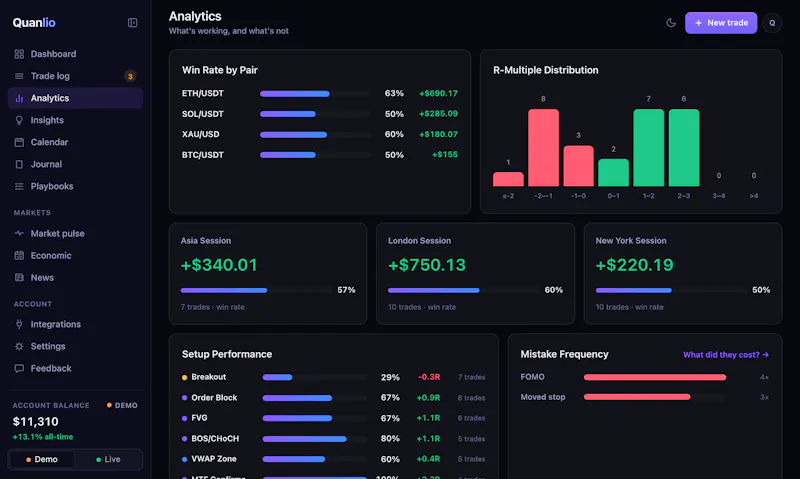The height and width of the screenshot is (479, 800).
Task: Collapse the sidebar with the panel icon
Action: coord(132,22)
